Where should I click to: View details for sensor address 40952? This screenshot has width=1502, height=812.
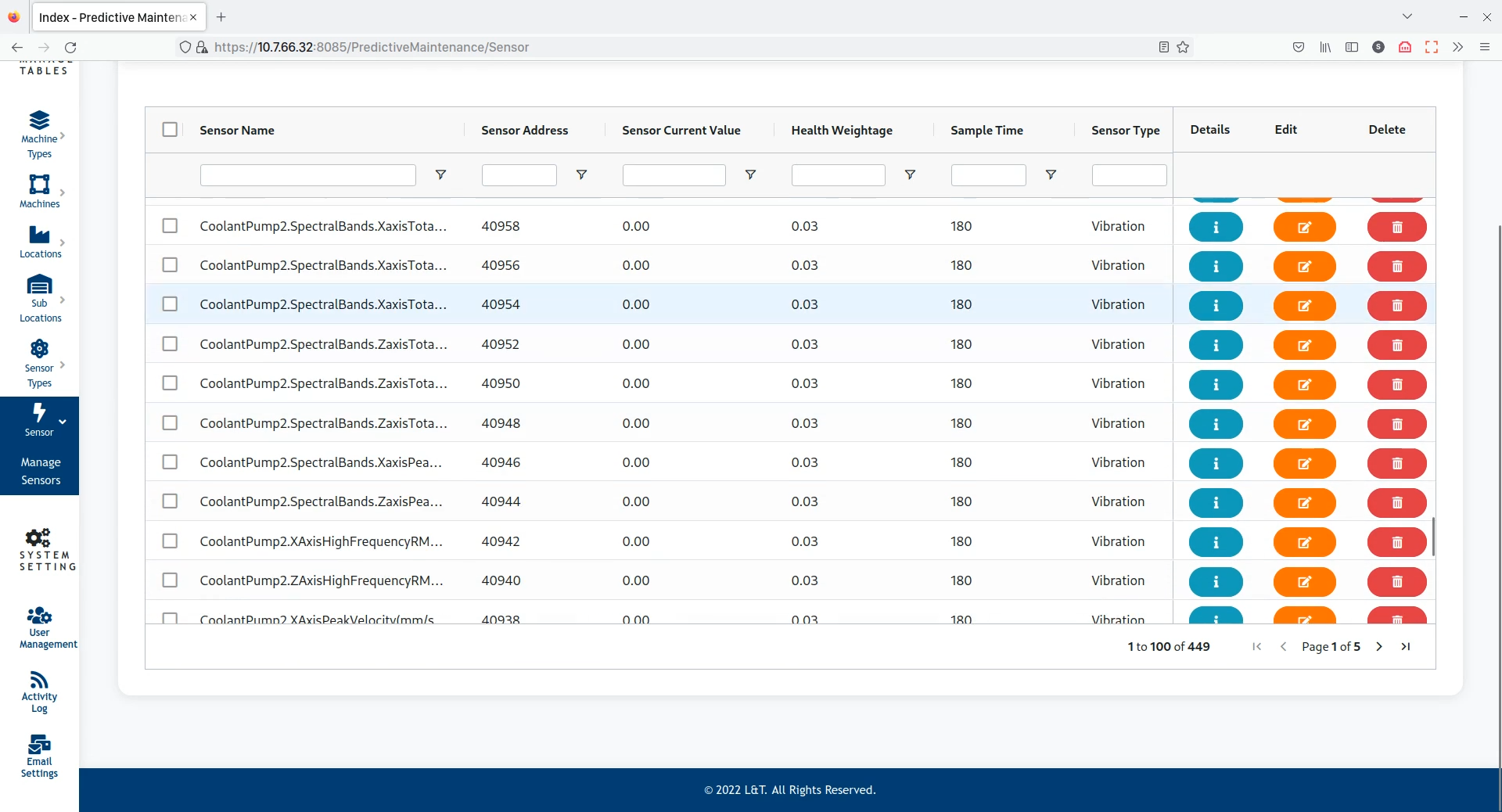[1216, 345]
